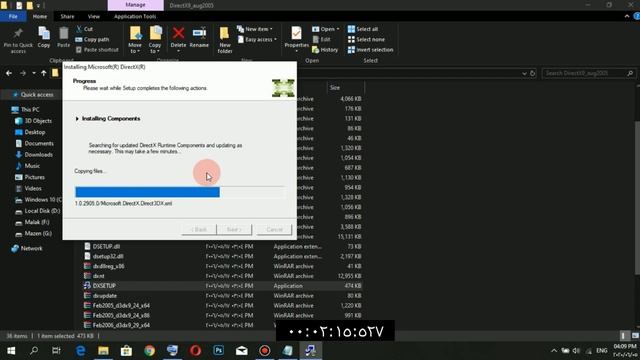
Task: Click Paste shortcut in ribbon
Action: [x=97, y=50]
